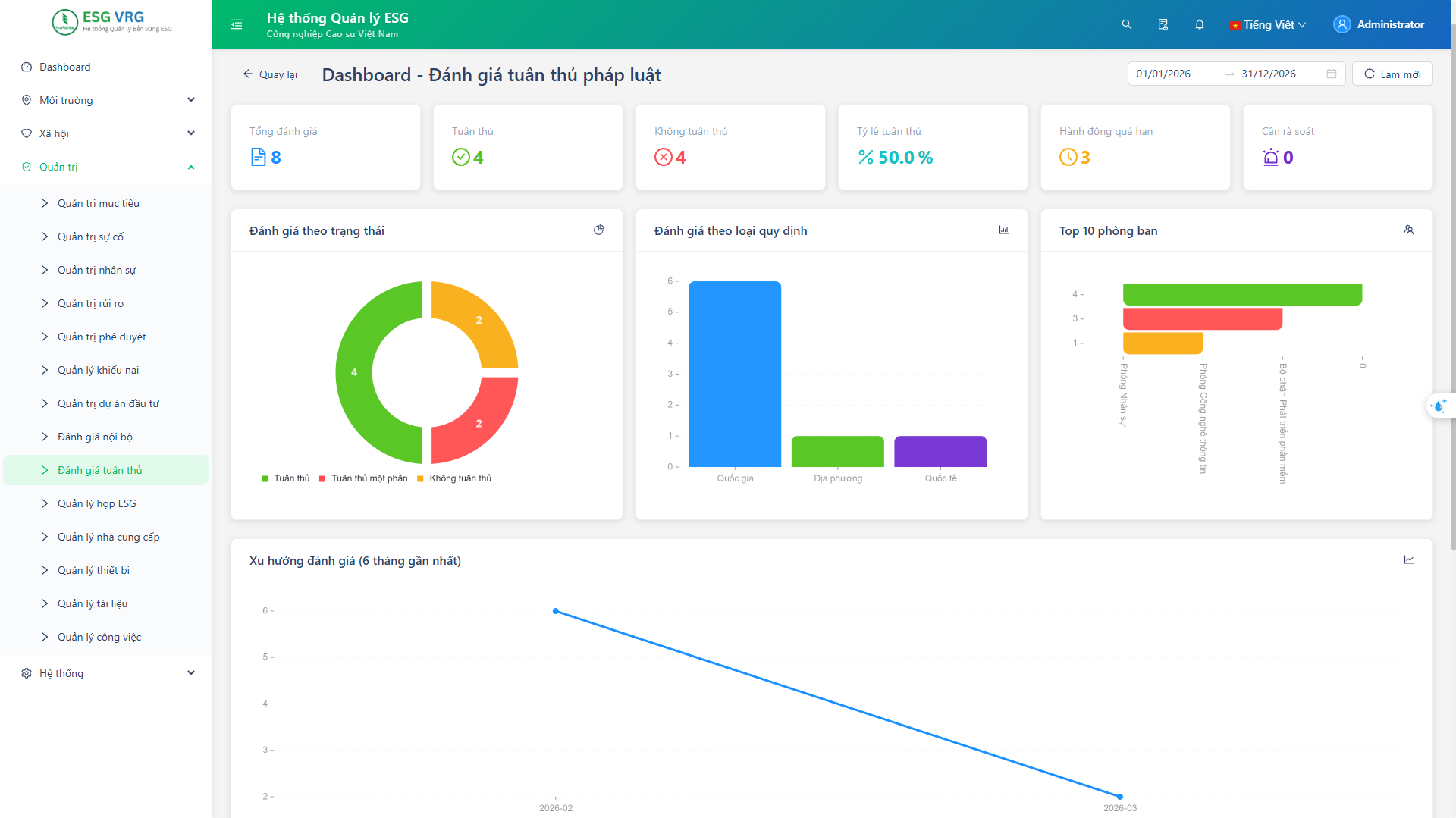Expand Quản trị mục tiêu submenu arrow
Image resolution: width=1456 pixels, height=818 pixels.
[45, 203]
